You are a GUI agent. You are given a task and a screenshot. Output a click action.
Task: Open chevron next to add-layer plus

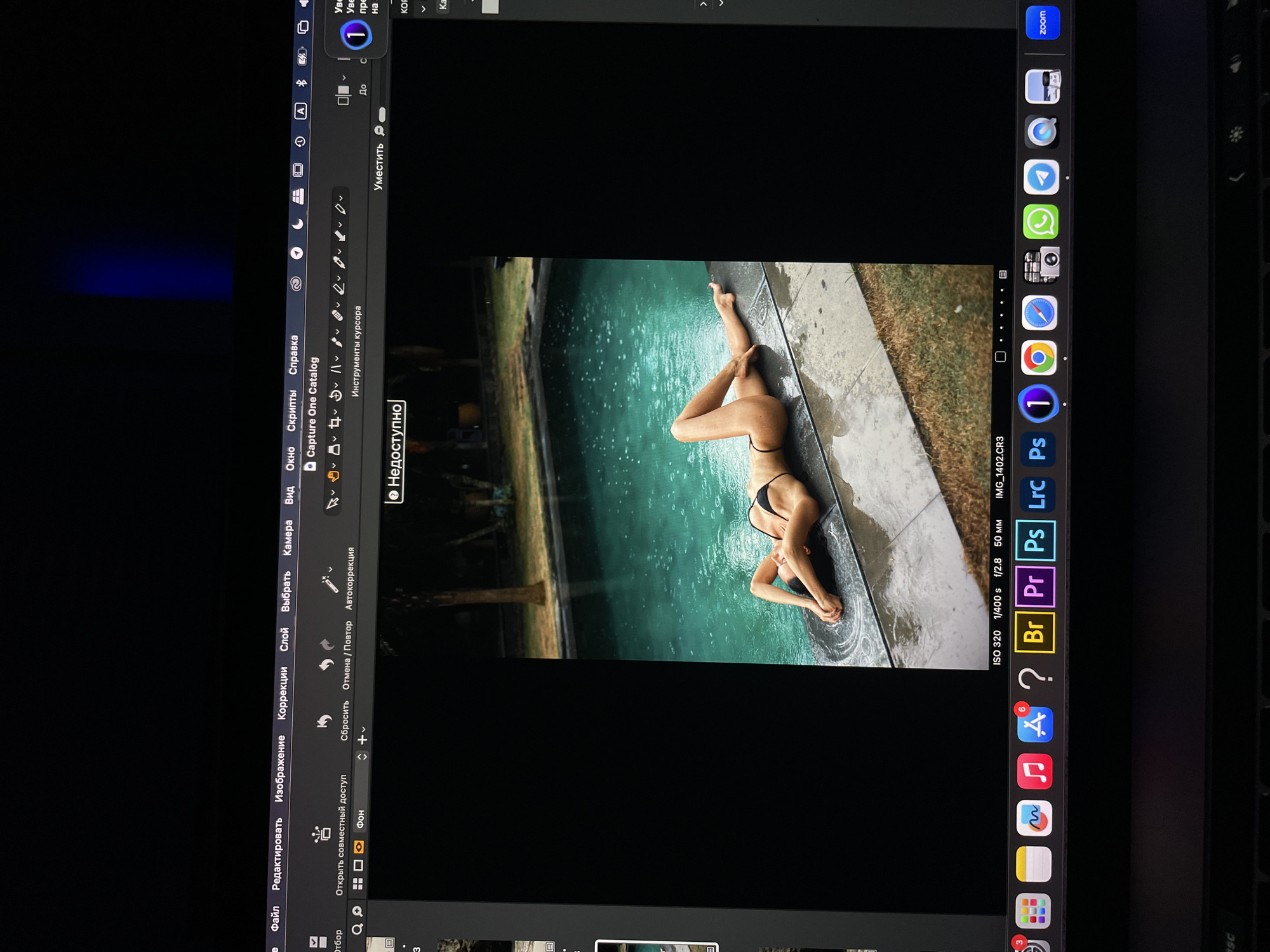[364, 729]
